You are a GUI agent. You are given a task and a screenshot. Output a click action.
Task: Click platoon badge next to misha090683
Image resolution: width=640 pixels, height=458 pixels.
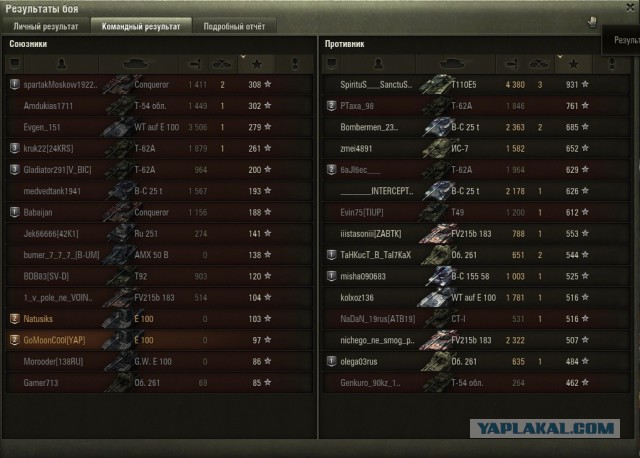point(331,276)
